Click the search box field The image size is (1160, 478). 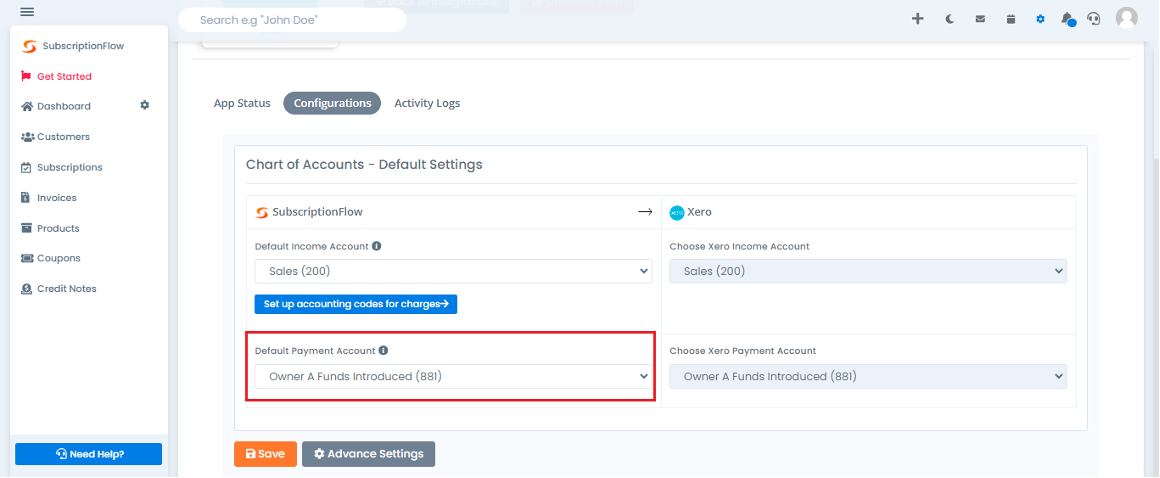[x=292, y=20]
